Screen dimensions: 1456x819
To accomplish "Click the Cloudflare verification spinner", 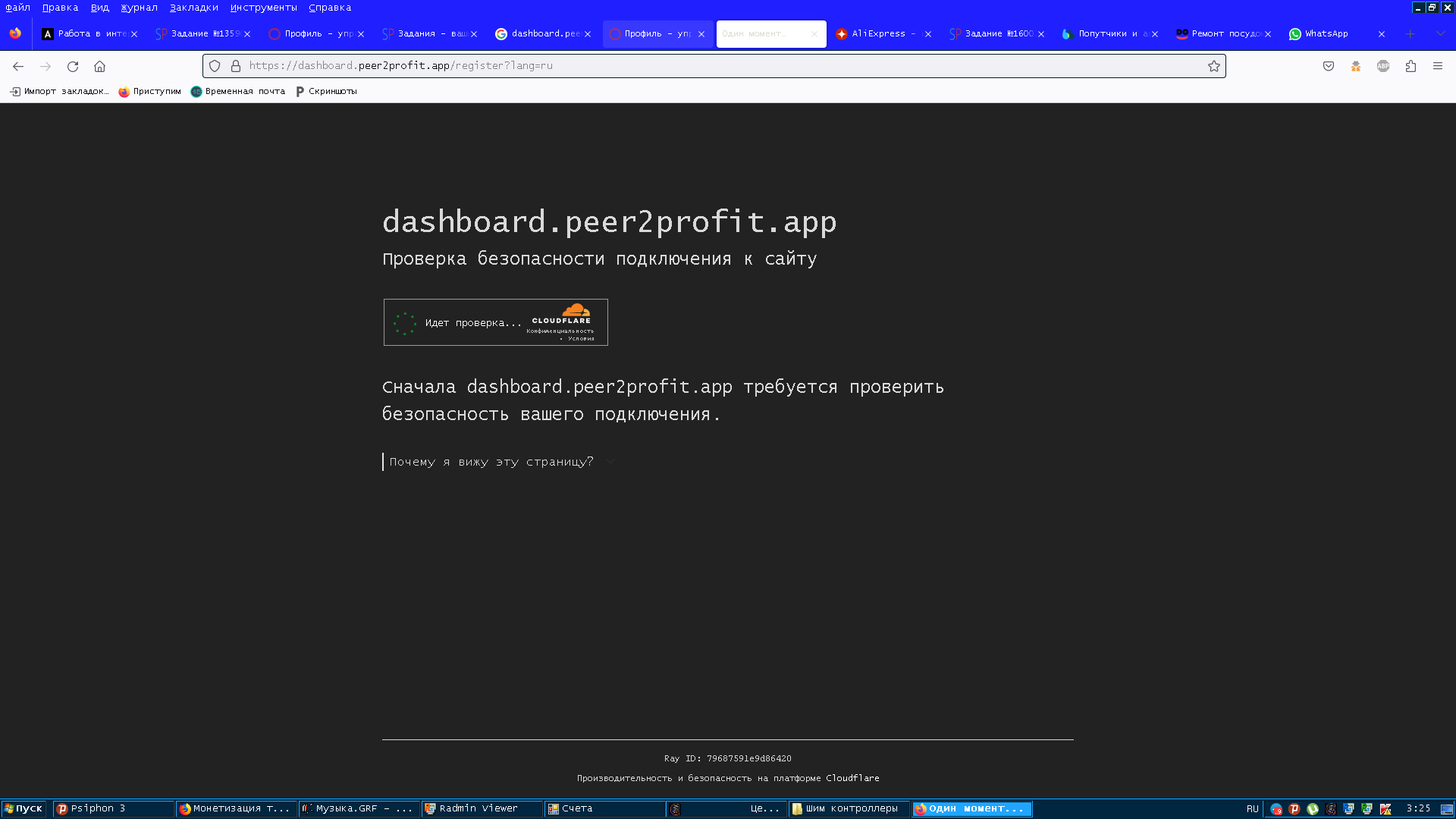I will pyautogui.click(x=404, y=323).
